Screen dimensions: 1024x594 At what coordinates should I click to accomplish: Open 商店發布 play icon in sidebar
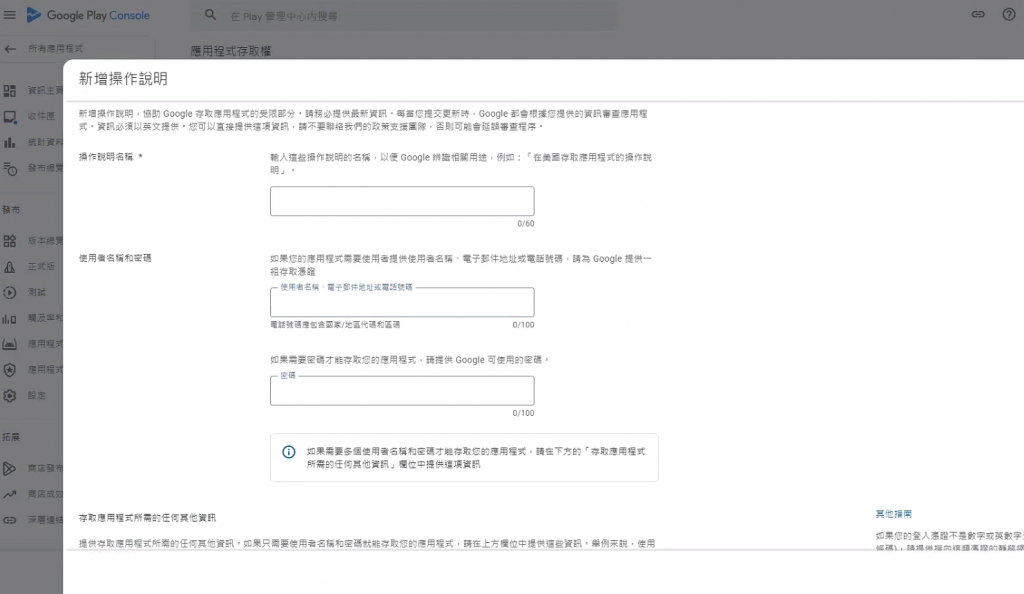coord(10,468)
